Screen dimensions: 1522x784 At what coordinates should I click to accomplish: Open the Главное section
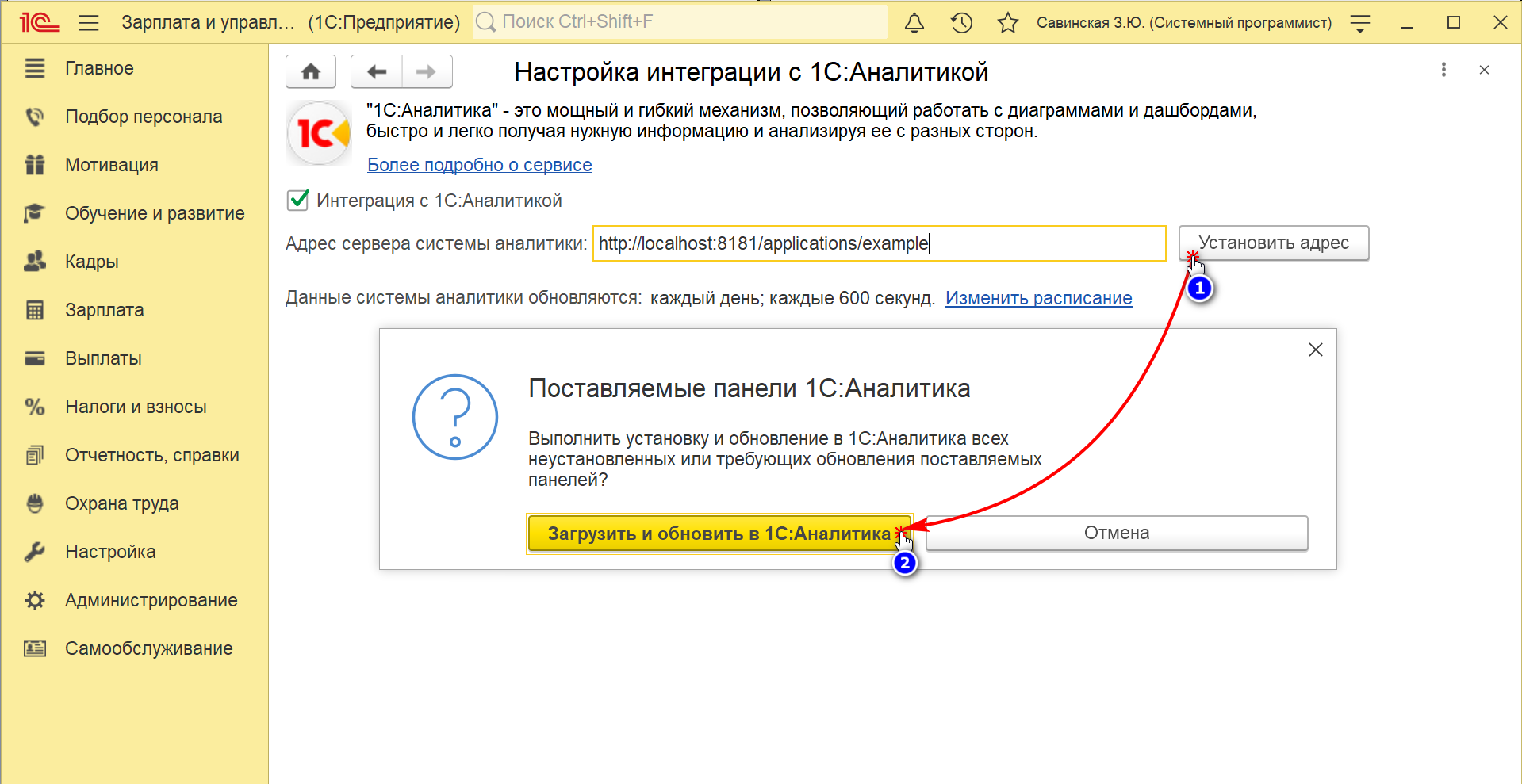tap(99, 68)
